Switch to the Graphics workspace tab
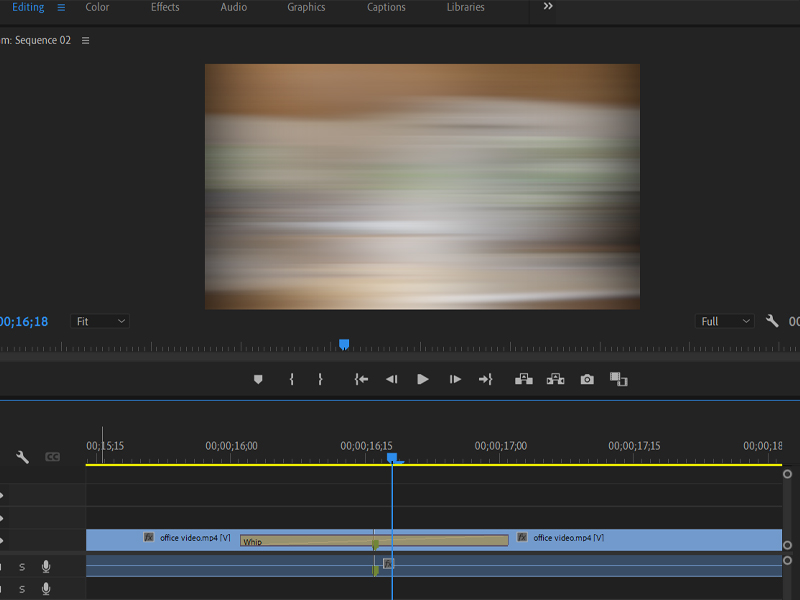 coord(306,7)
